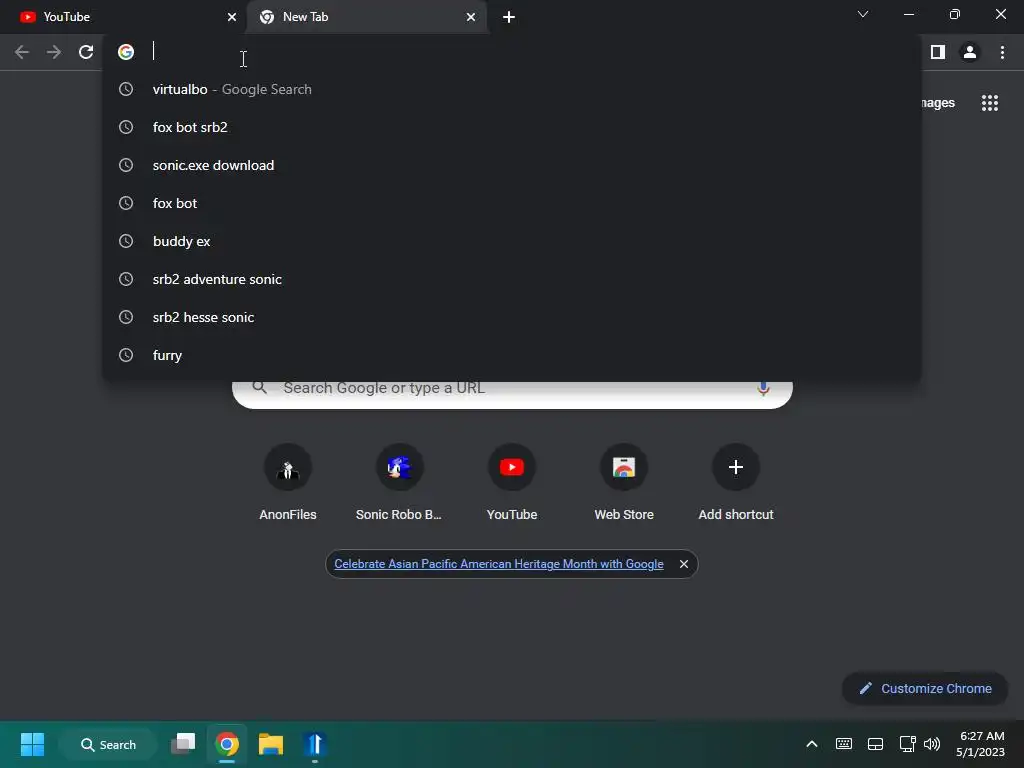Open Asian Pacific American Heritage Month link
The height and width of the screenshot is (768, 1024).
(499, 564)
